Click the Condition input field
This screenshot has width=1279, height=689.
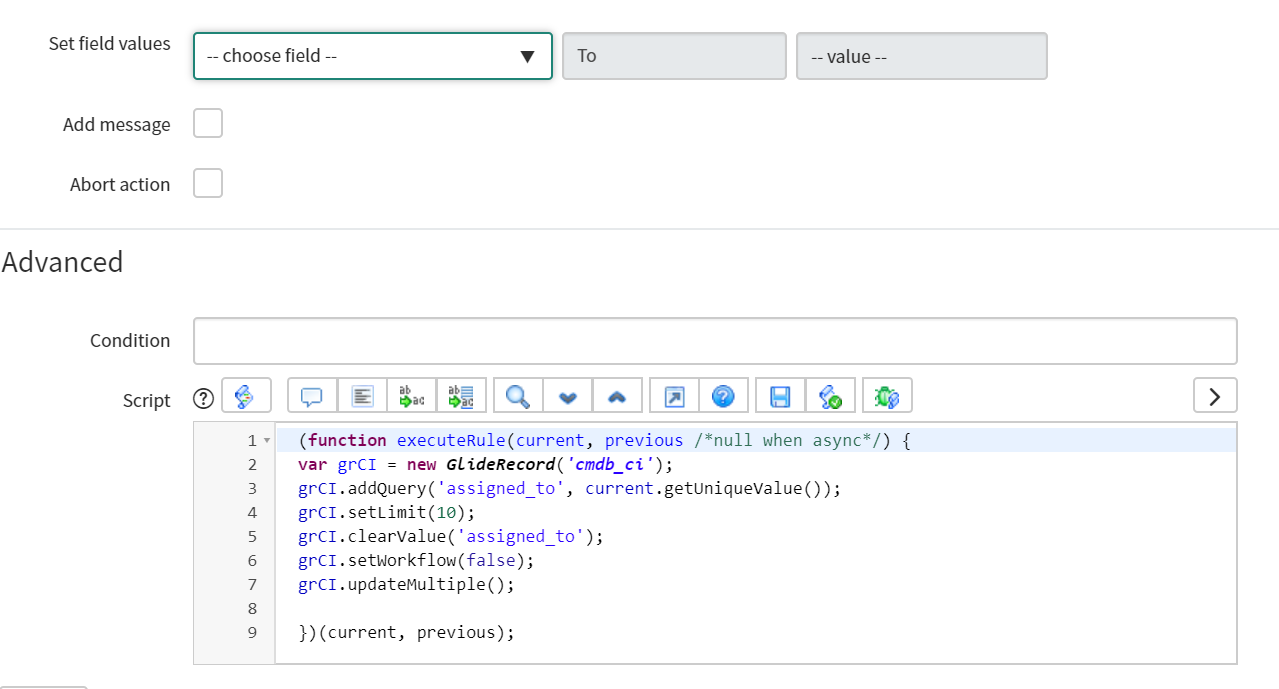[x=715, y=341]
